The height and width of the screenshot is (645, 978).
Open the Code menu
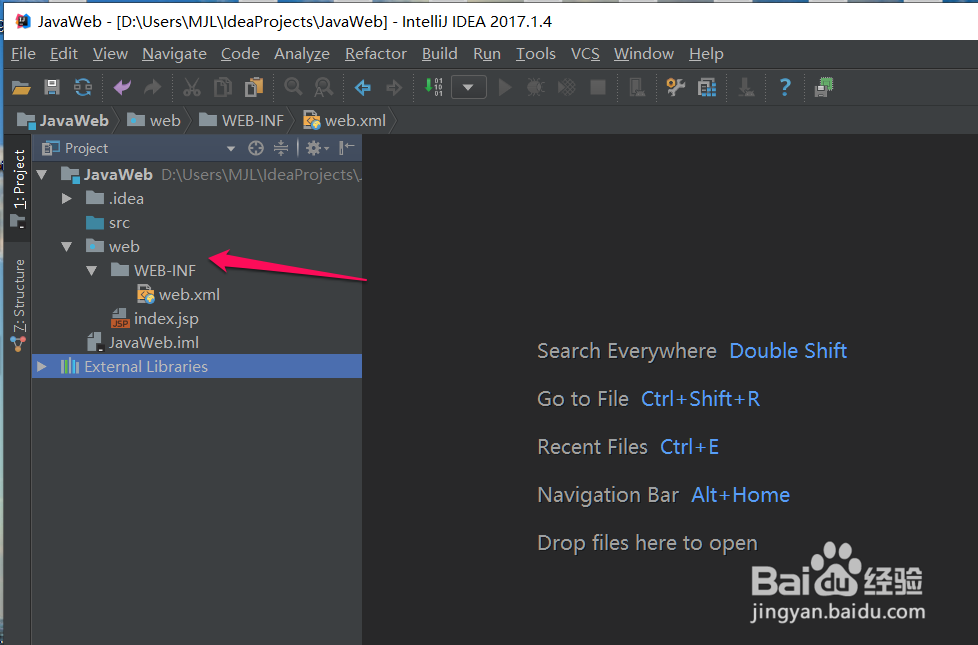pos(240,54)
